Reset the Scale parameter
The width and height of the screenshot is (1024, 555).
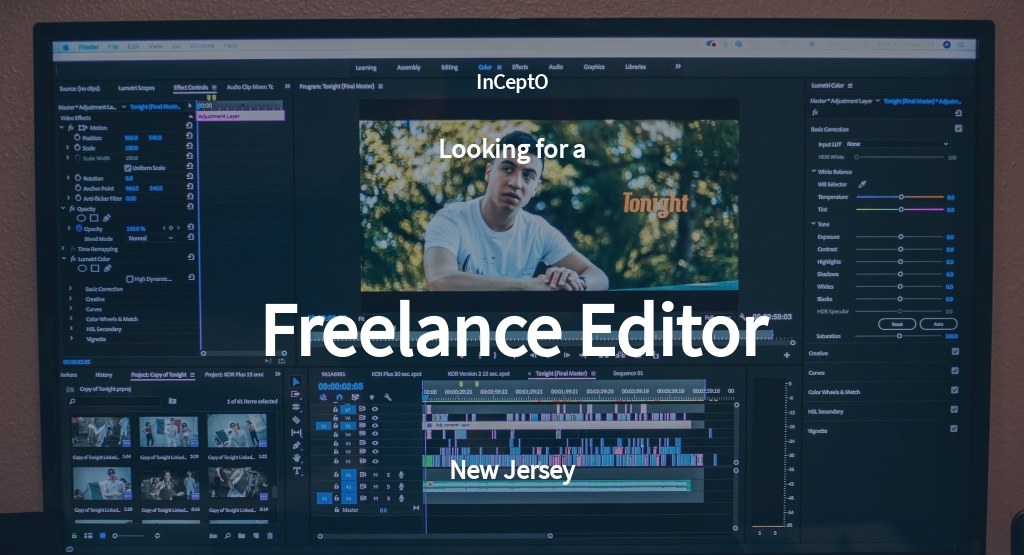click(190, 148)
